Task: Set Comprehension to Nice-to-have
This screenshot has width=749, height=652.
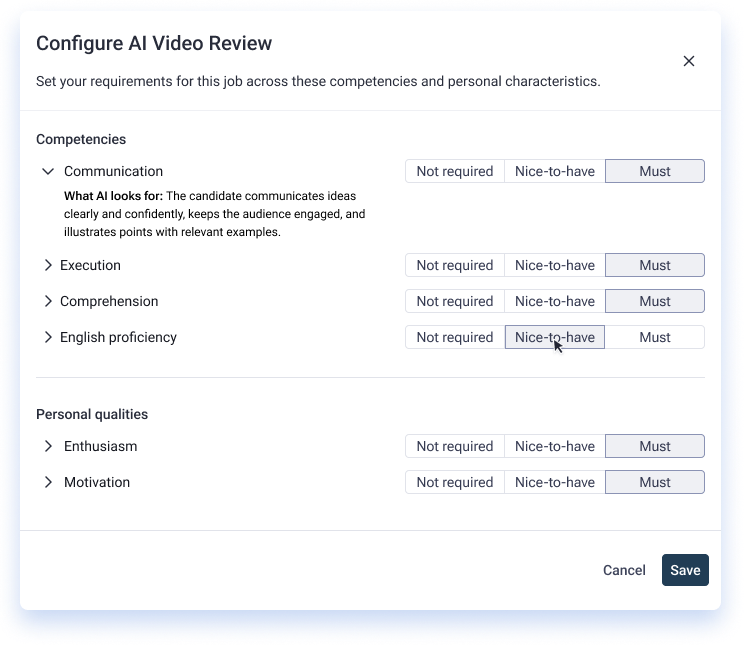Action: pyautogui.click(x=555, y=301)
